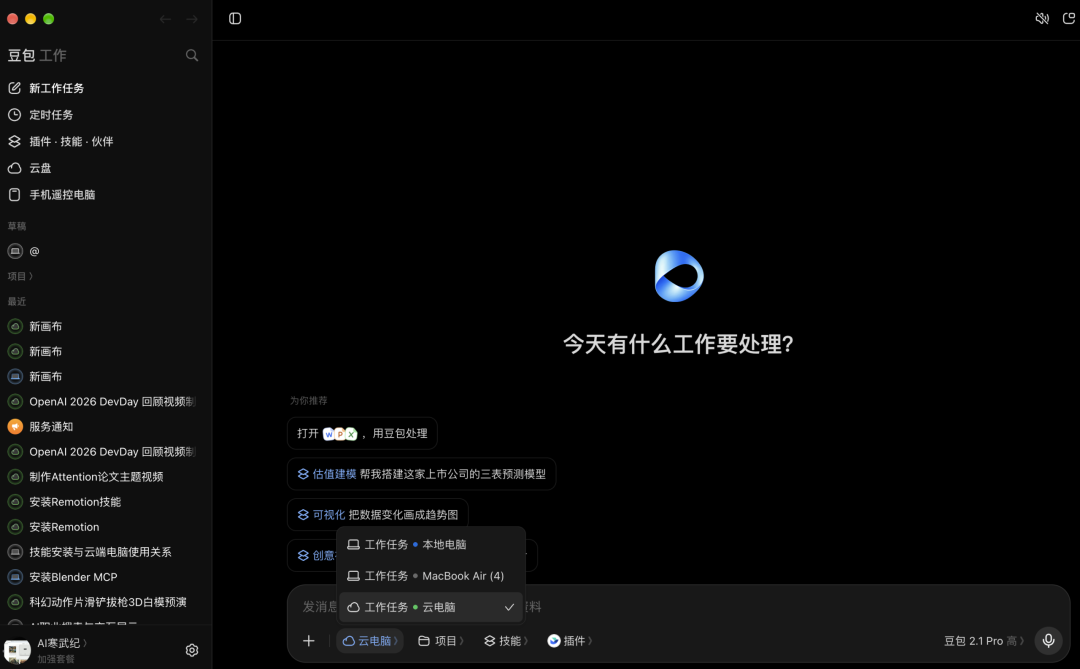Go back with the left arrow

coord(165,19)
